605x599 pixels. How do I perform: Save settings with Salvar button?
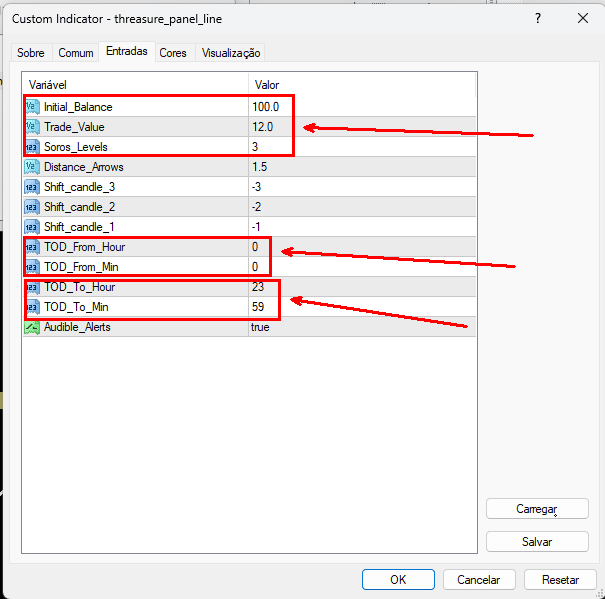tap(537, 541)
